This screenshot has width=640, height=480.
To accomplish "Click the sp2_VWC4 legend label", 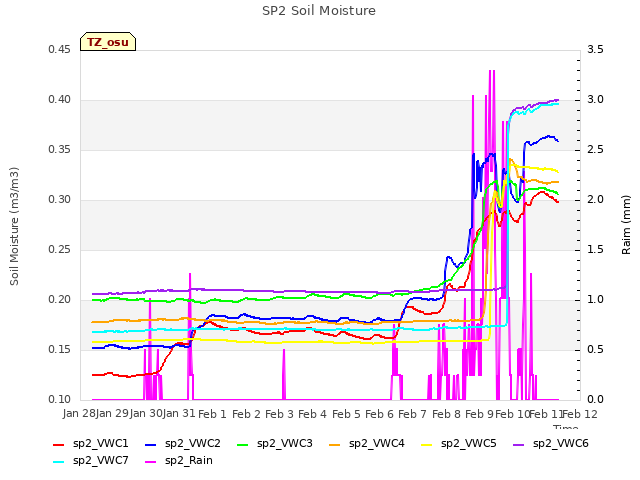I will point(377,443).
